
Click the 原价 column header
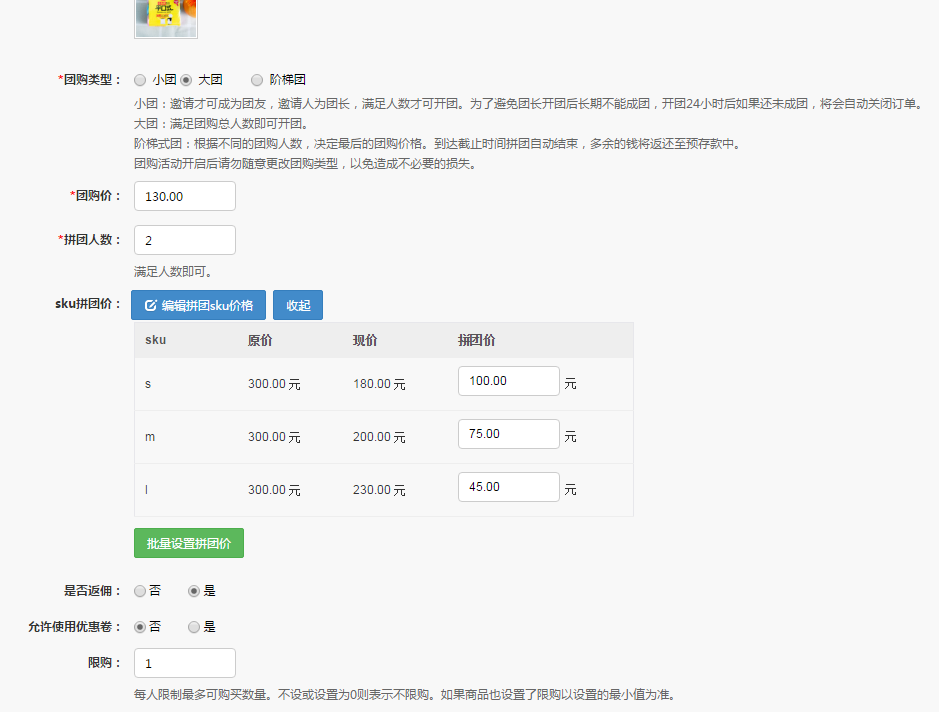click(260, 340)
